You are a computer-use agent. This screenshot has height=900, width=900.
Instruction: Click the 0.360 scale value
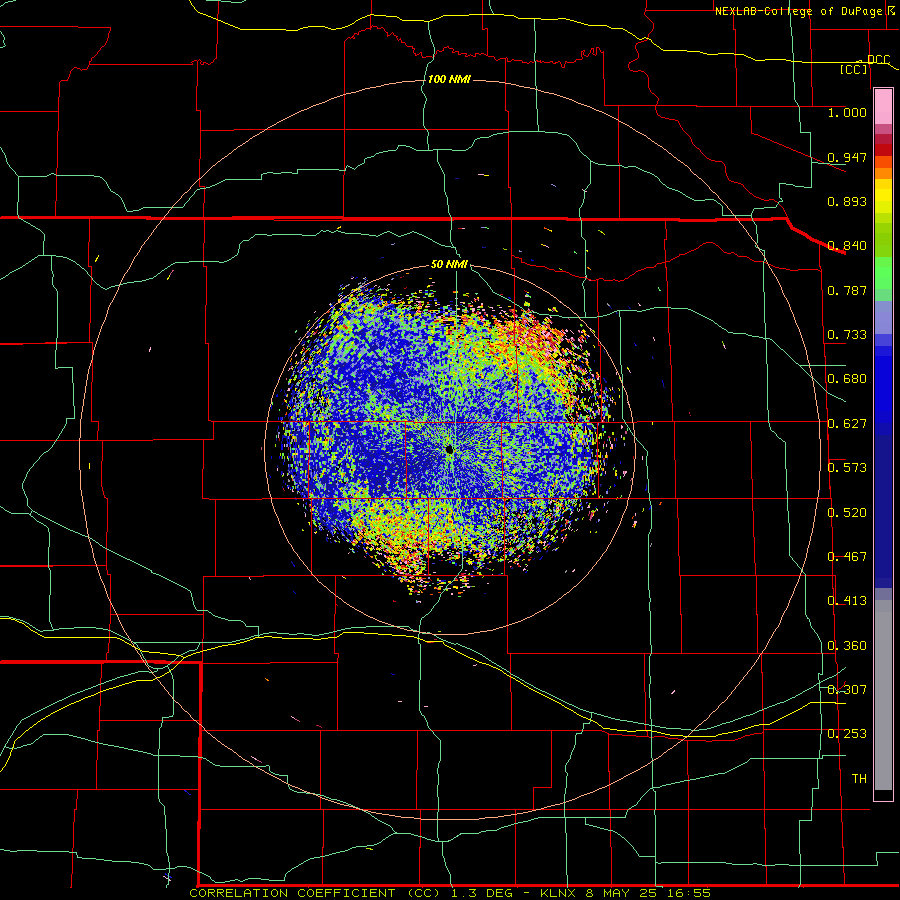click(x=847, y=646)
